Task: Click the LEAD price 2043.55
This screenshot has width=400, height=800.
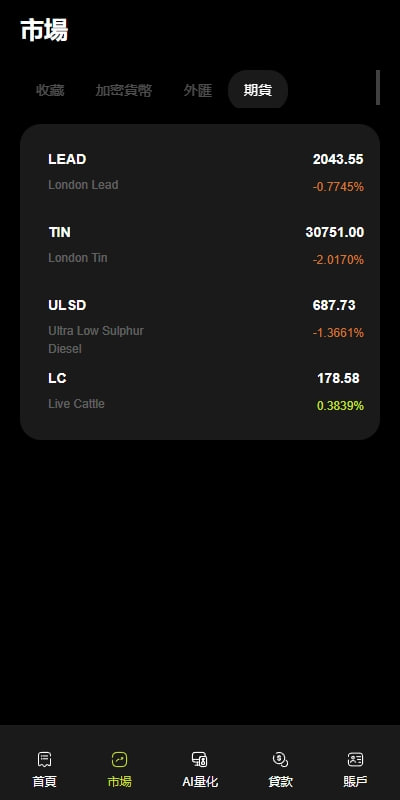Action: pos(338,159)
